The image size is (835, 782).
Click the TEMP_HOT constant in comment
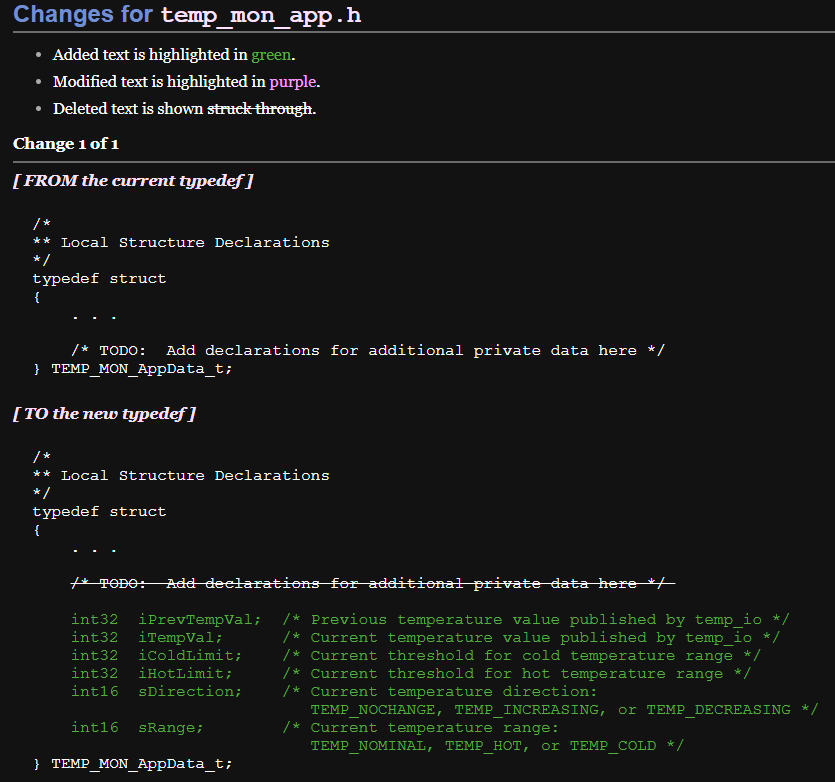(x=482, y=746)
